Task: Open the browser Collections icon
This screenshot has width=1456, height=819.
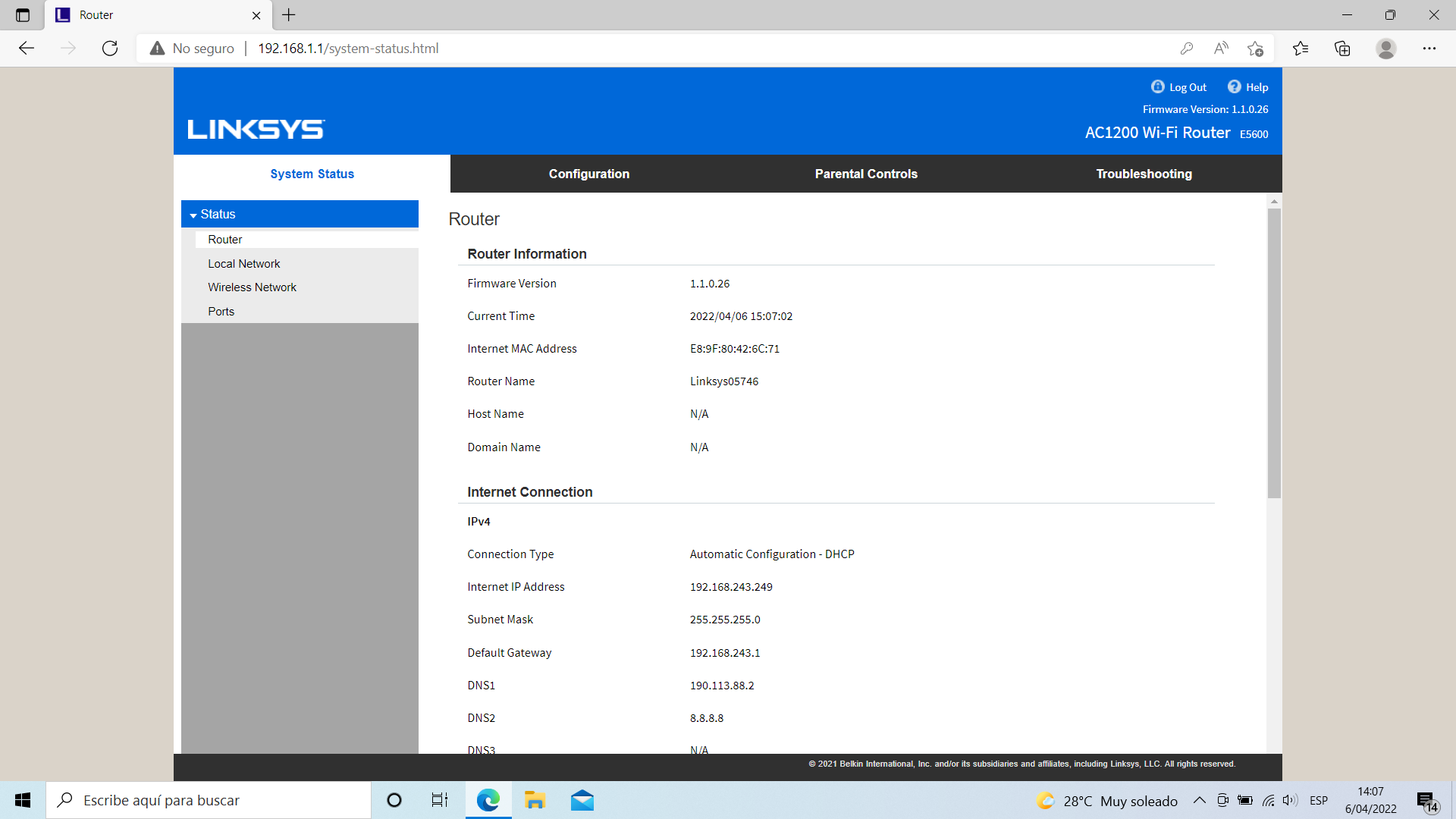Action: (x=1342, y=49)
